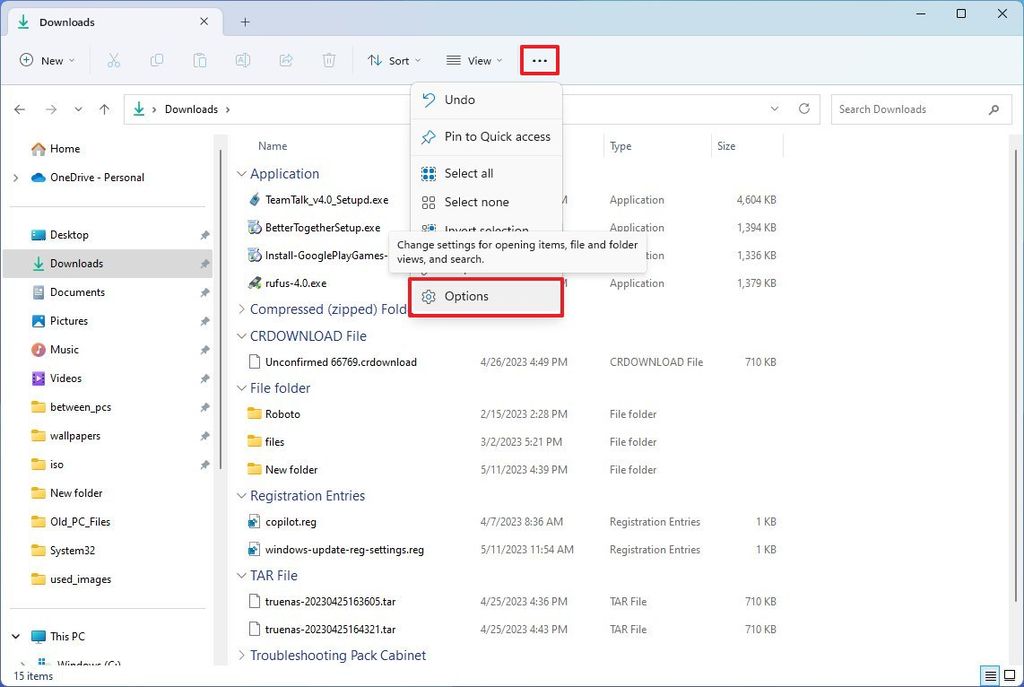Screen dimensions: 1024x687
Task: Select all files via the menu entry
Action: coord(466,172)
